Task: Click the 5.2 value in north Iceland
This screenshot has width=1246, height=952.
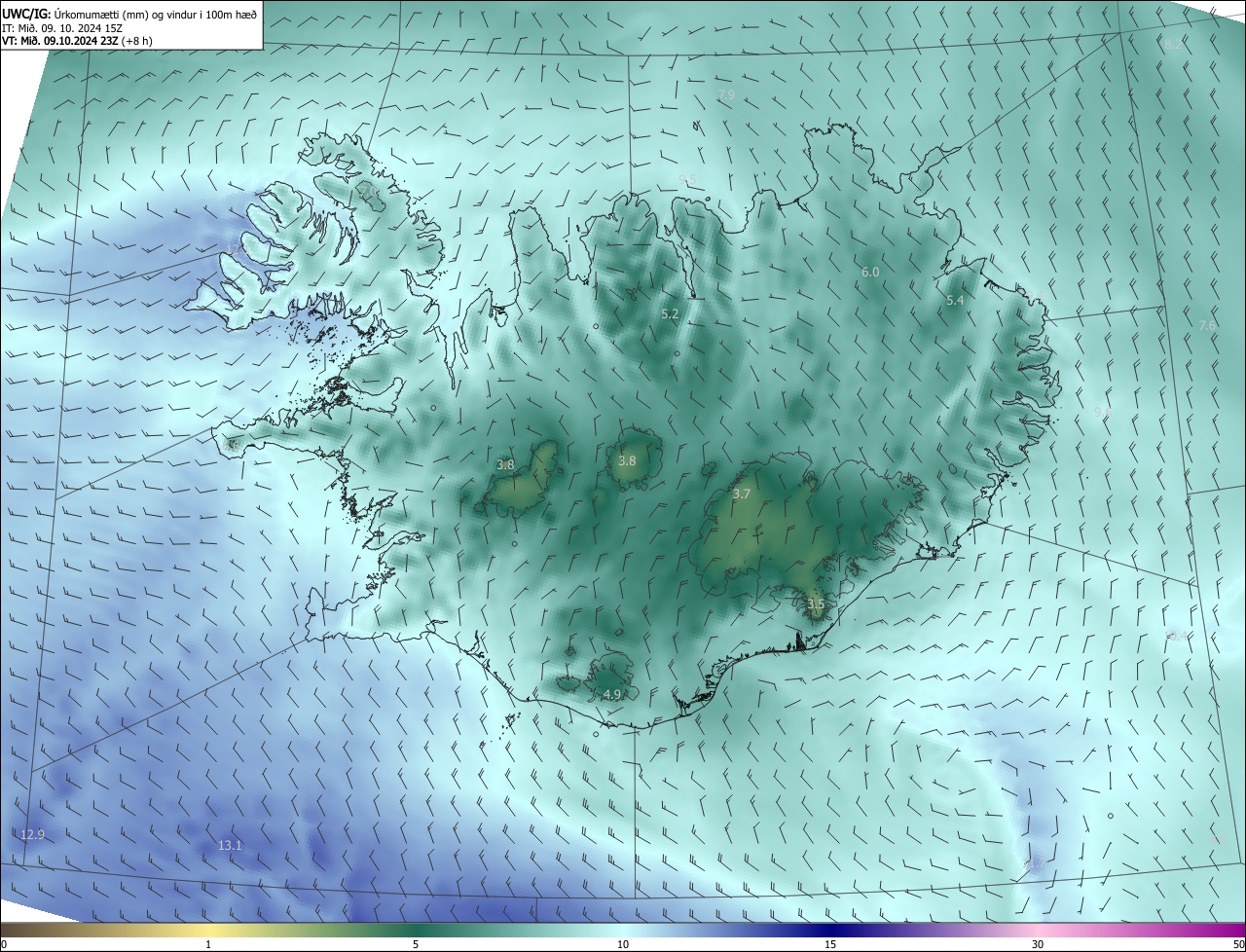Action: (670, 314)
